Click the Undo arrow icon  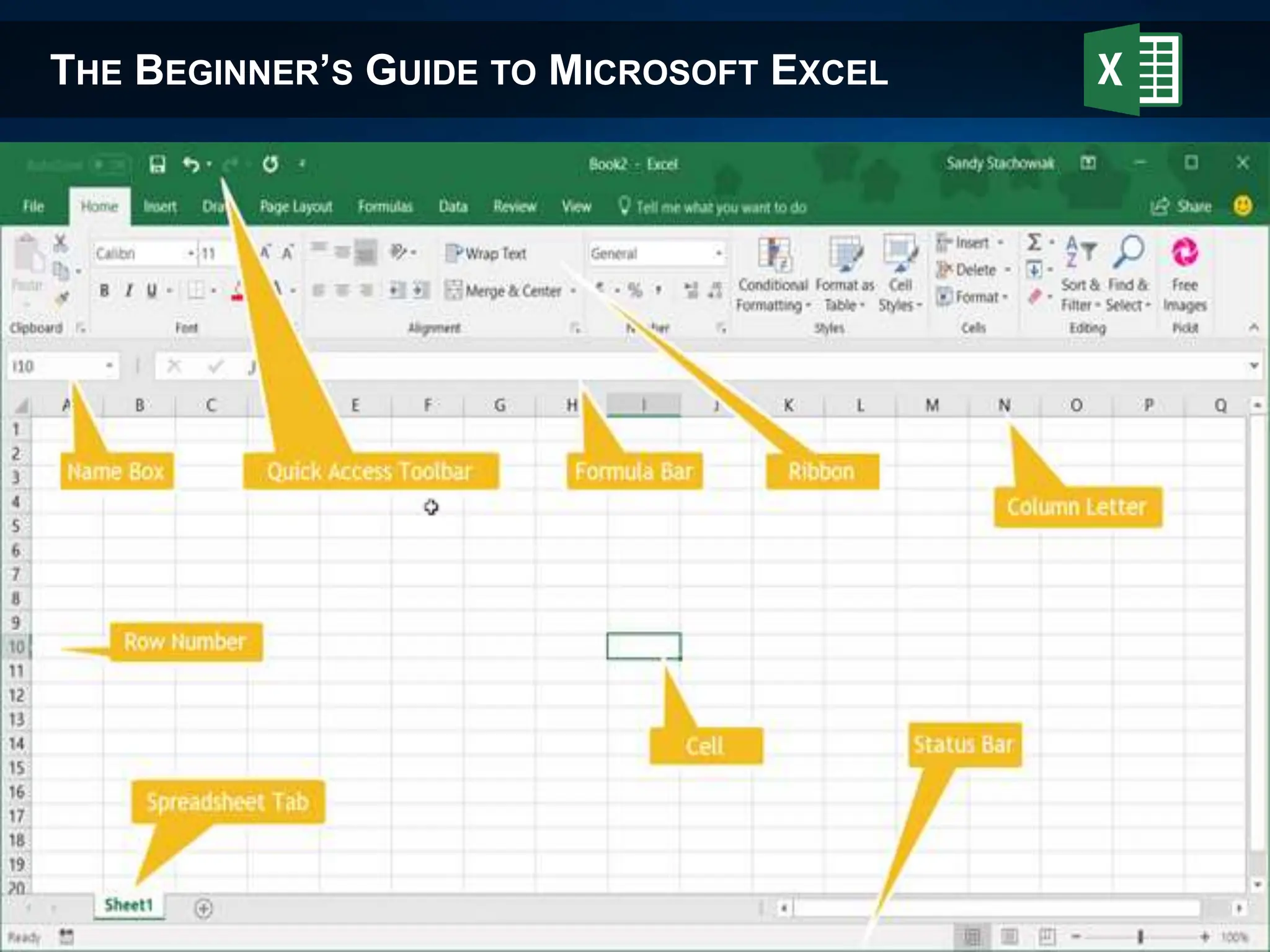click(x=190, y=164)
